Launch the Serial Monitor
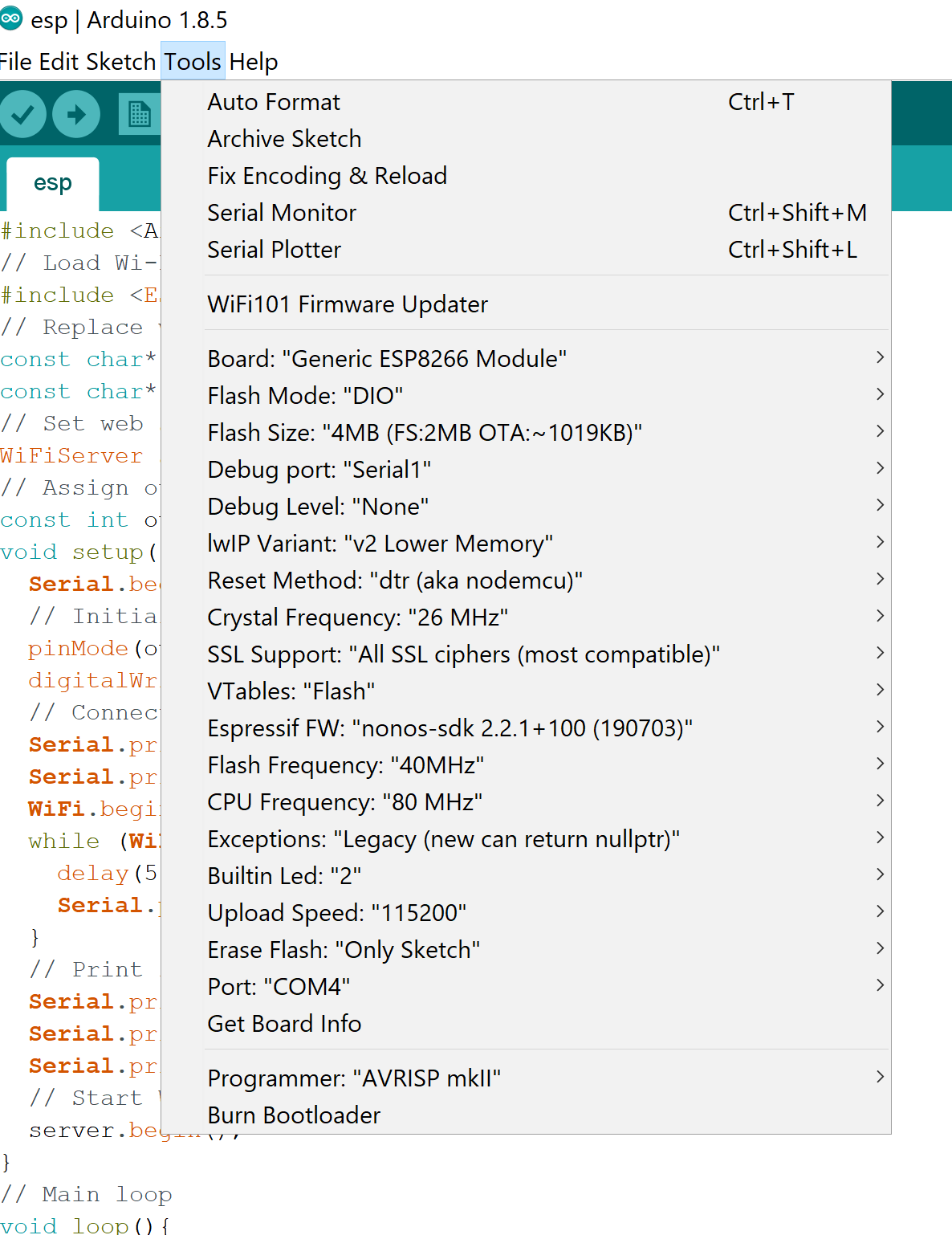 point(282,213)
